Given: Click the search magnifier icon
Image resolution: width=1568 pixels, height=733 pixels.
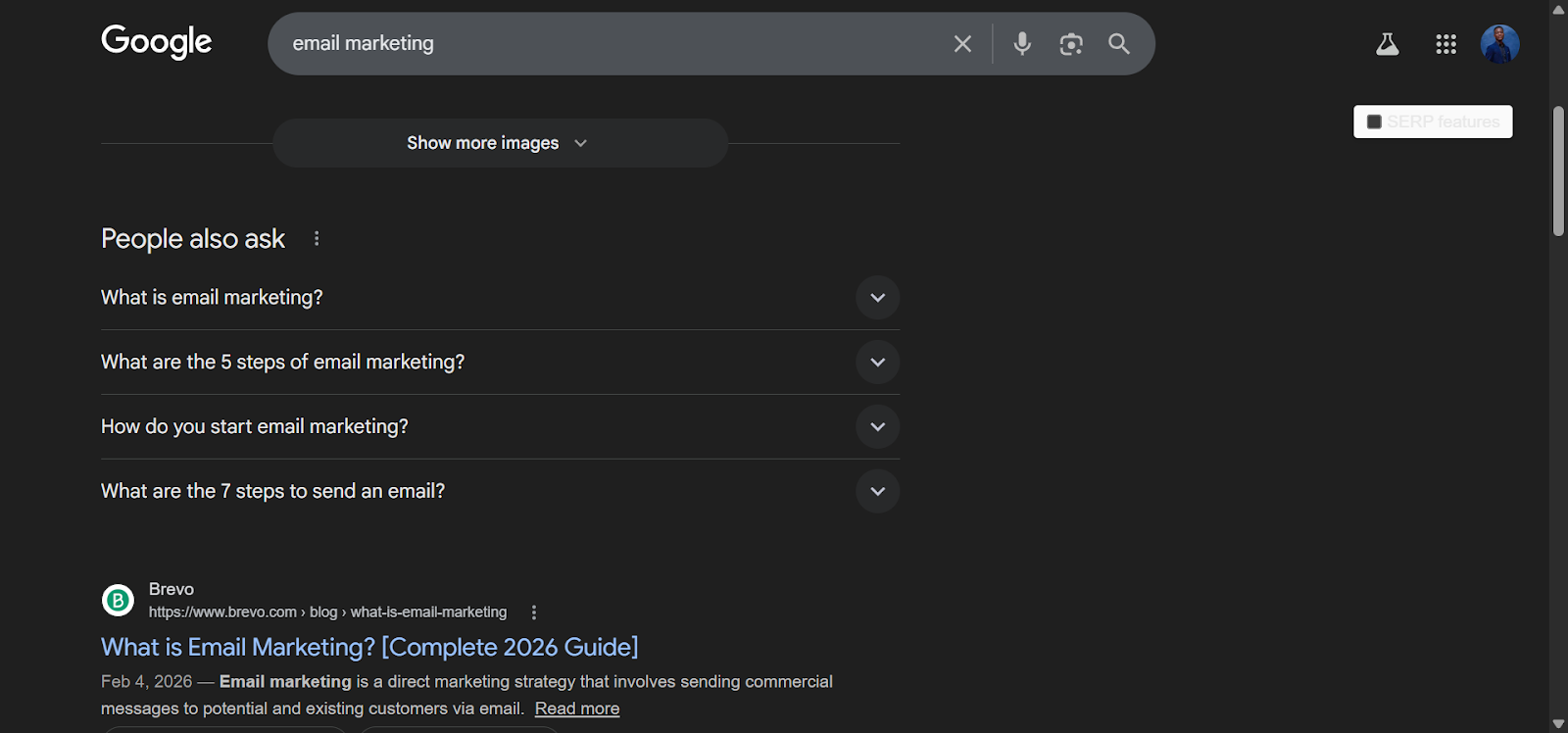Looking at the screenshot, I should click(1119, 43).
